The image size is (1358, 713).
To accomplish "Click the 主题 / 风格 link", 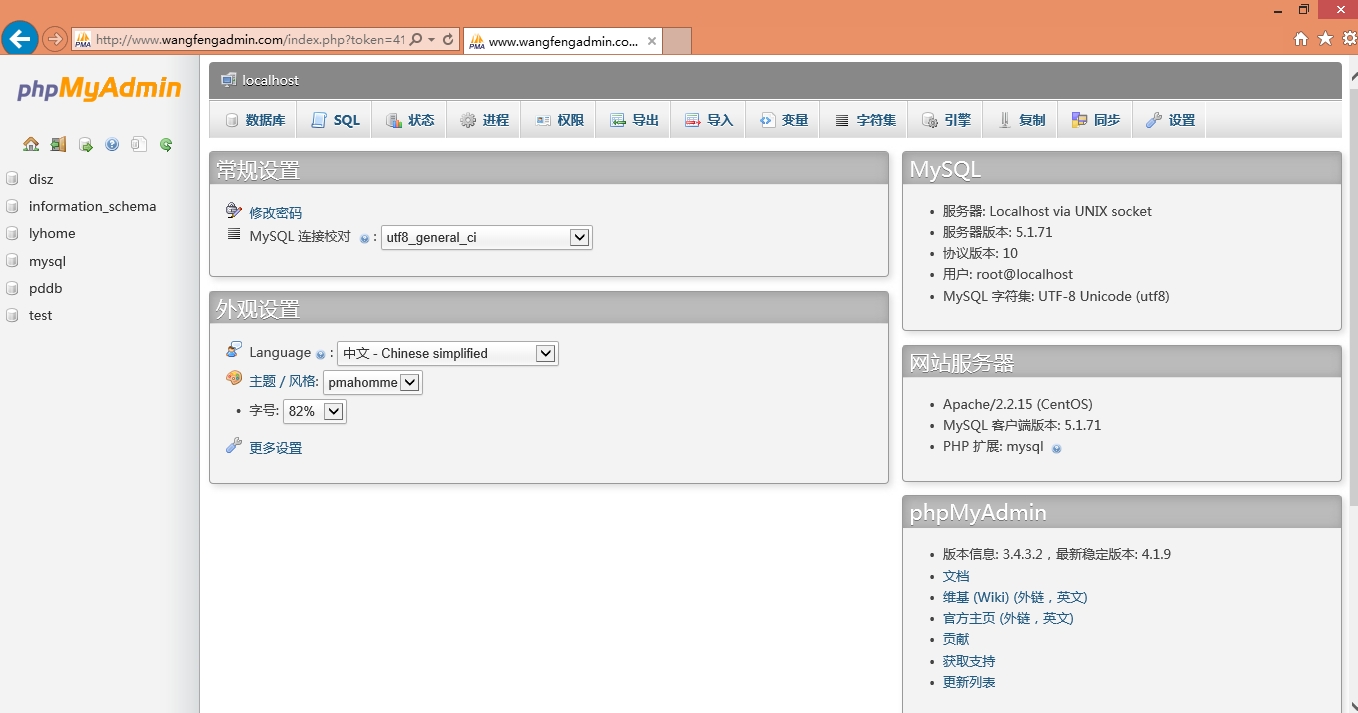I will 284,381.
